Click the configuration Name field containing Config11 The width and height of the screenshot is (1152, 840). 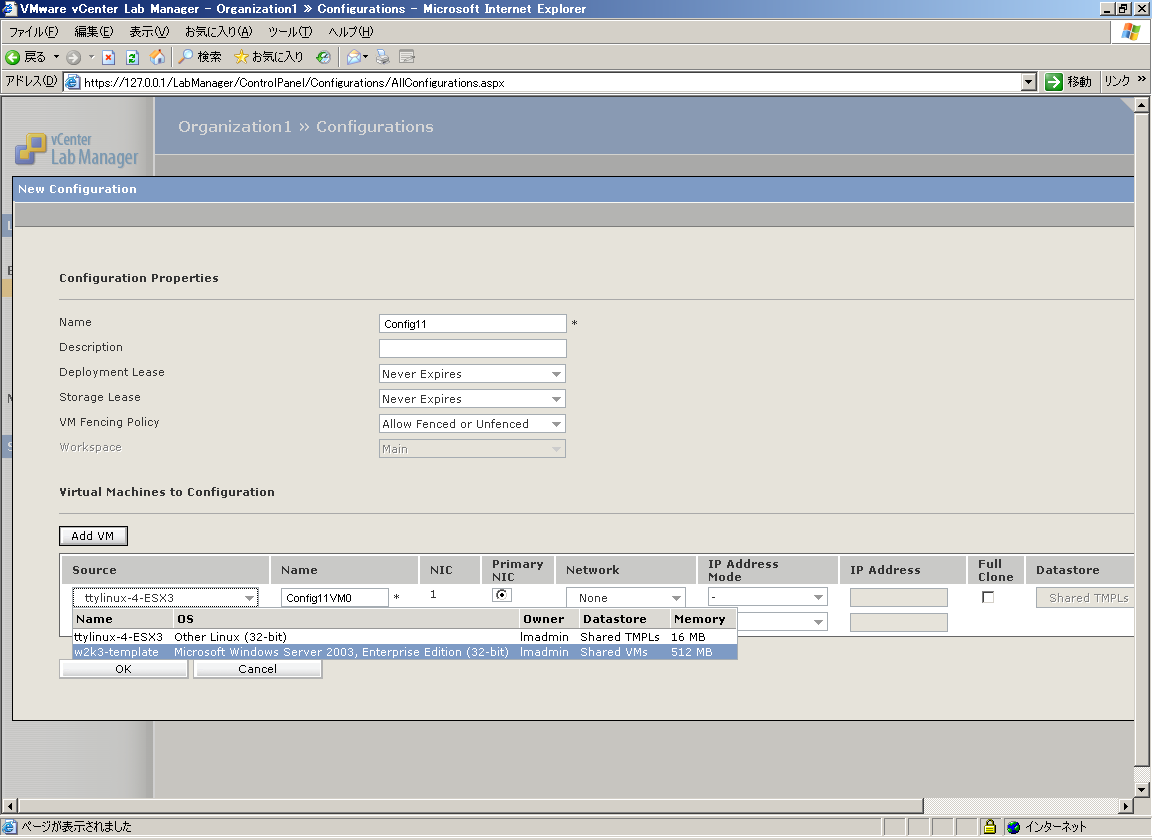pos(472,323)
